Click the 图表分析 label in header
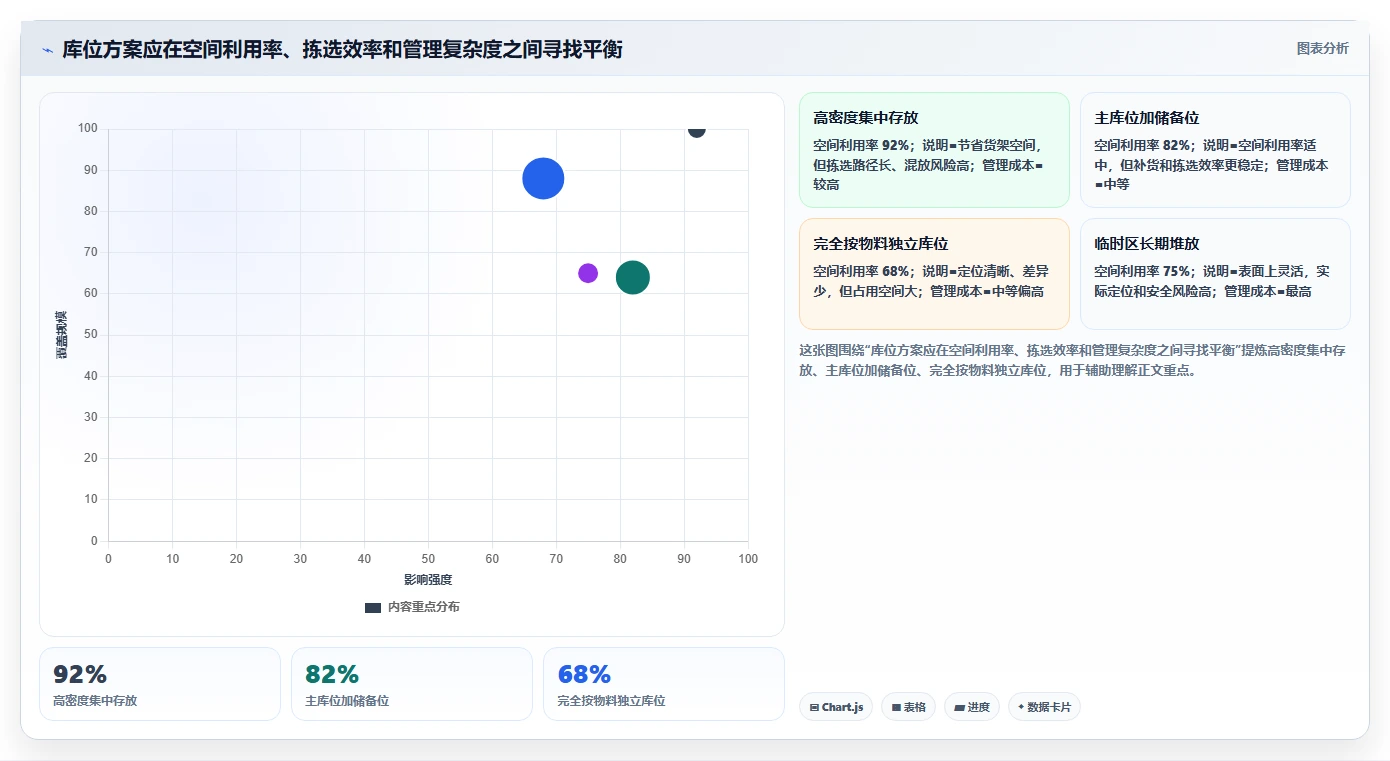 pos(1322,48)
